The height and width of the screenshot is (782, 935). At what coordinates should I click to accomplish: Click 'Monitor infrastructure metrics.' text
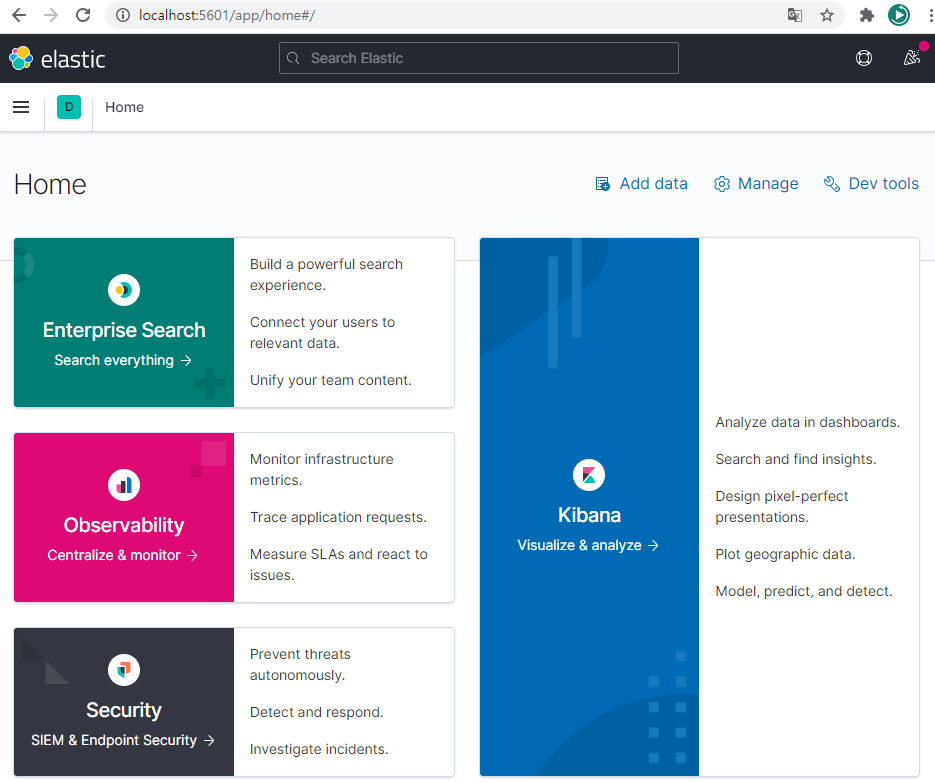click(x=322, y=469)
